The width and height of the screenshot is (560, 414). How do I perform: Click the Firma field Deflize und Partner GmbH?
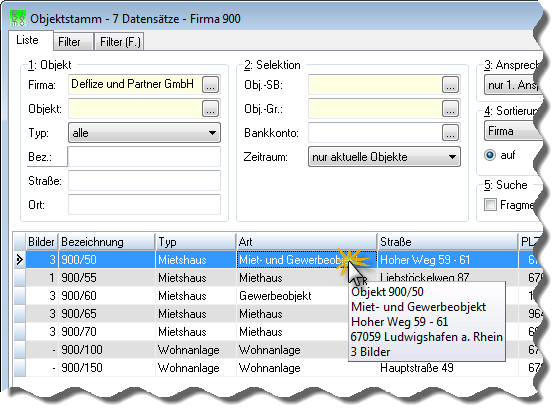pyautogui.click(x=135, y=85)
